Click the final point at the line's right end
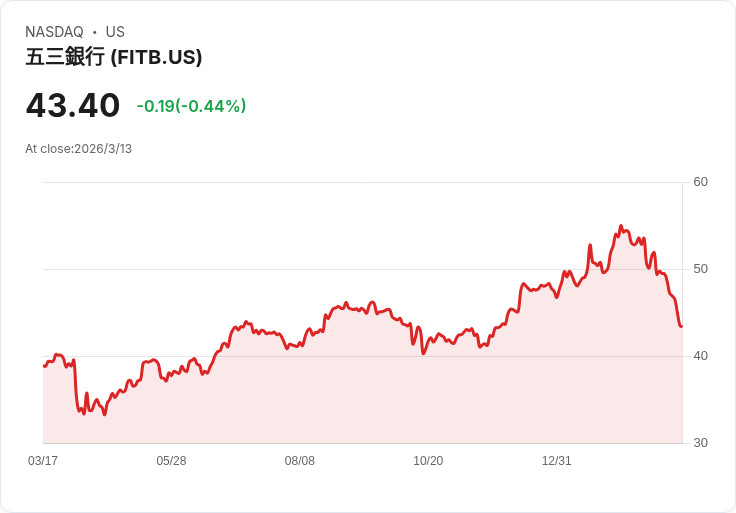The width and height of the screenshot is (736, 513). pos(681,326)
